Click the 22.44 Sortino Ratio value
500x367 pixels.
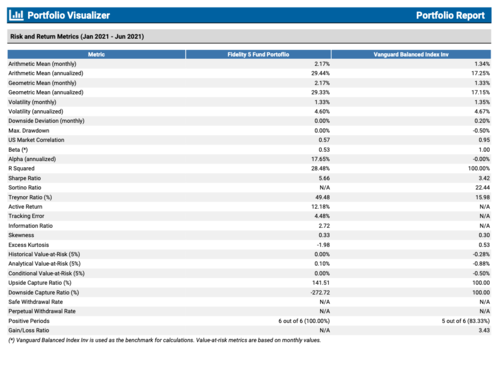[483, 187]
